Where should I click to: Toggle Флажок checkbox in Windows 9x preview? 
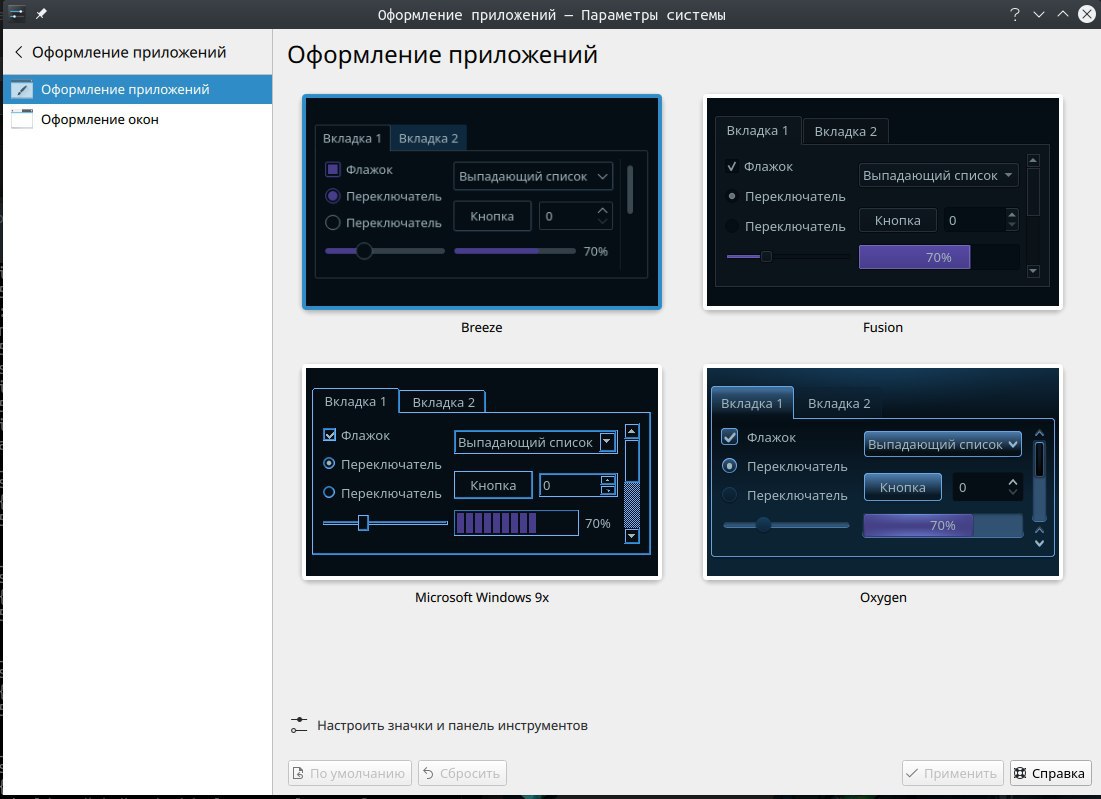pyautogui.click(x=329, y=435)
